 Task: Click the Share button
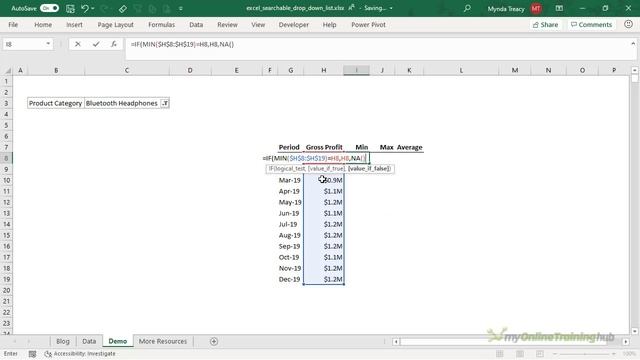click(x=545, y=24)
